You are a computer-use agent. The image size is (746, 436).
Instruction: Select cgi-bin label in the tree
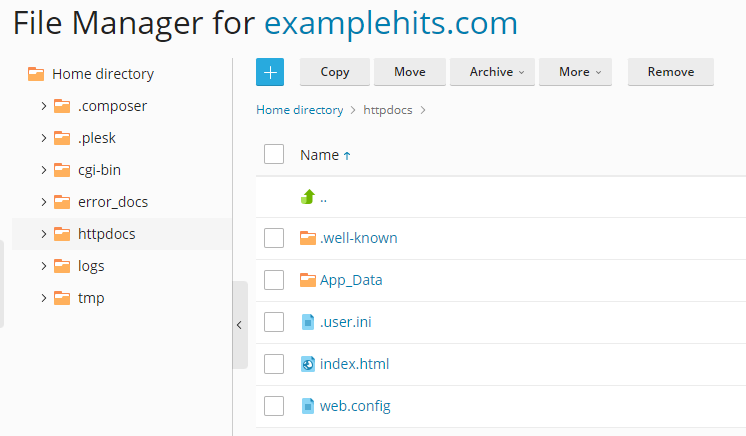pos(99,170)
